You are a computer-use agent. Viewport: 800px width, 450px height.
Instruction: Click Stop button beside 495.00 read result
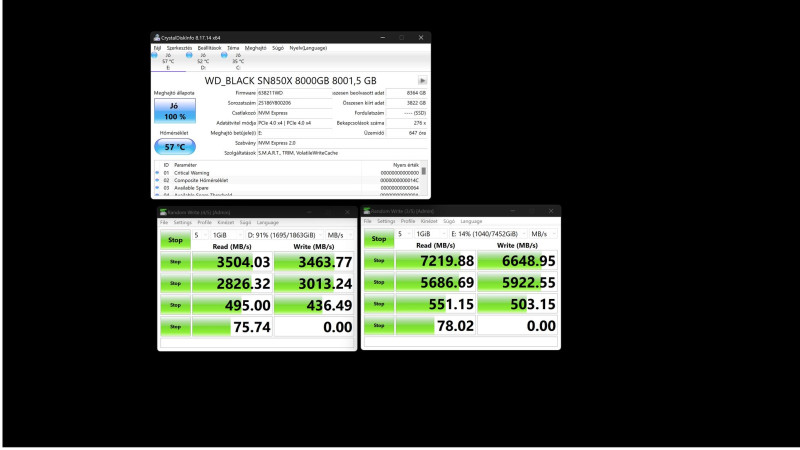point(175,305)
